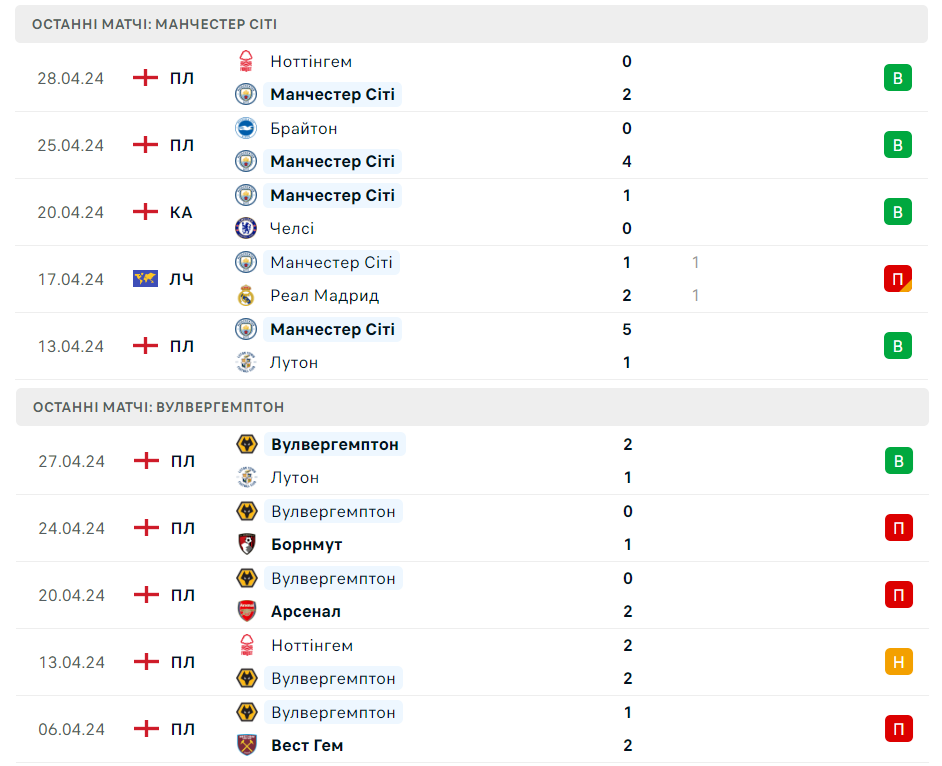Open team link Вест Гем
This screenshot has width=942, height=766.
(x=307, y=746)
